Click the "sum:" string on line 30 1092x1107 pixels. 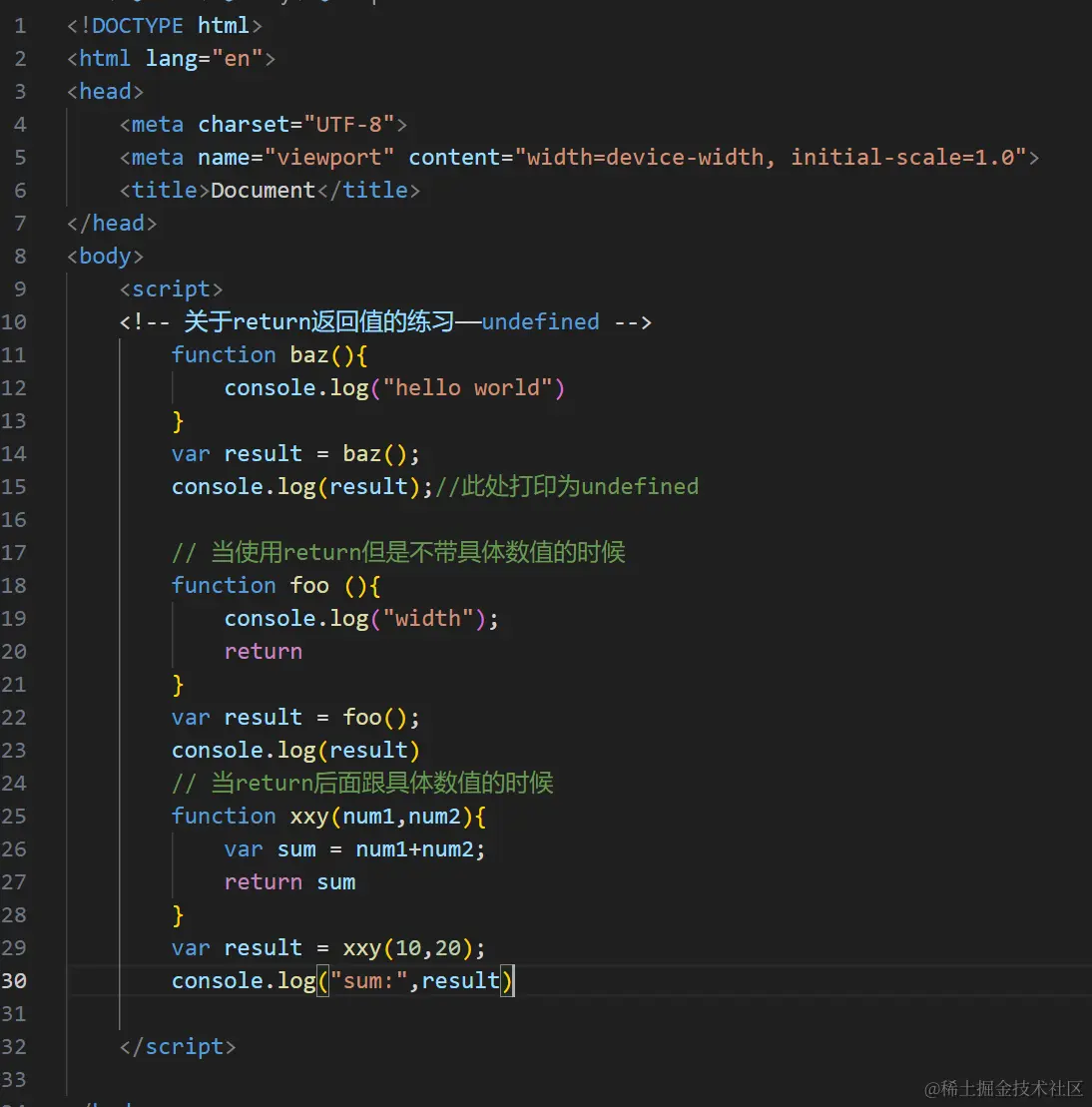coord(368,981)
